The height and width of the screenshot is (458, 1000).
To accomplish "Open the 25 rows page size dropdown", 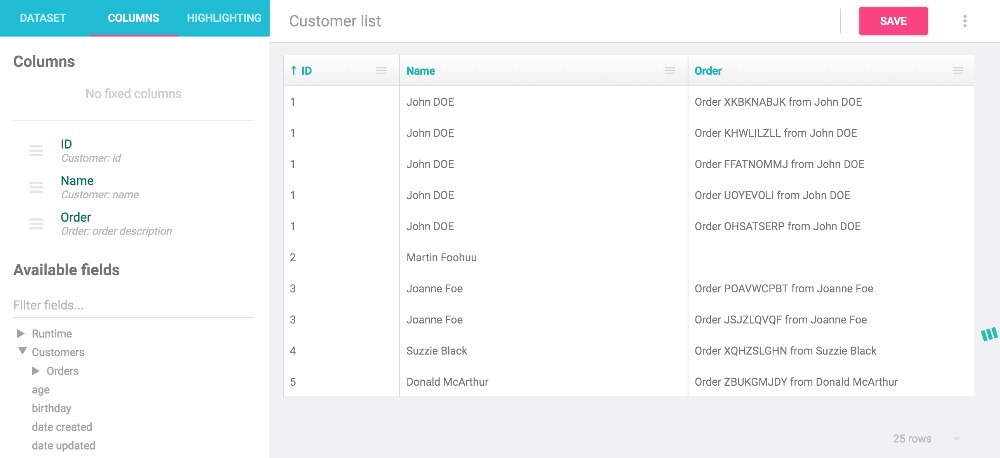I will [x=926, y=439].
